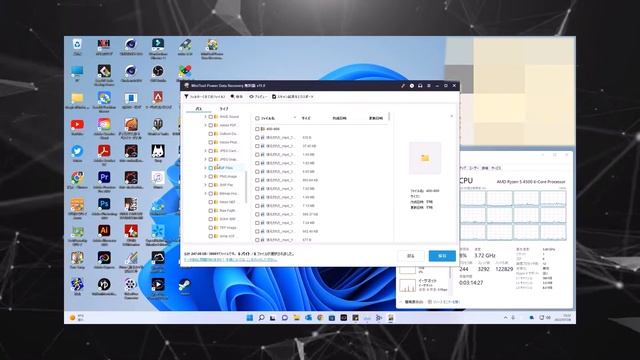This screenshot has height=360, width=640.
Task: Open the Adobe Illustrator desktop icon
Action: [x=104, y=234]
